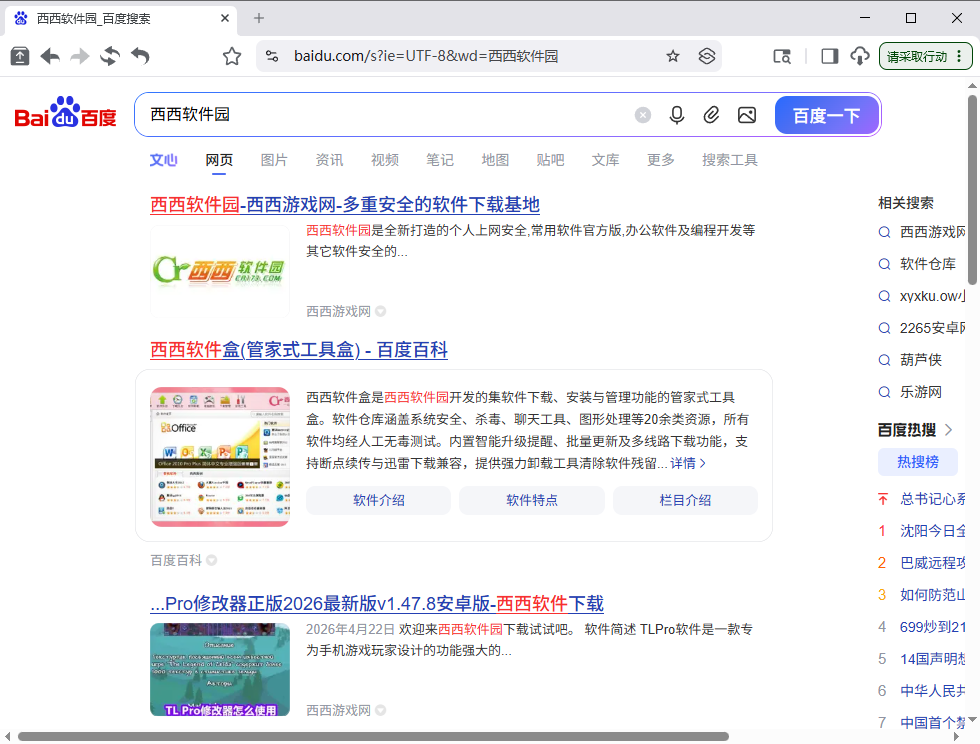The width and height of the screenshot is (980, 744).
Task: Open the 搜索工具 options
Action: pyautogui.click(x=729, y=160)
